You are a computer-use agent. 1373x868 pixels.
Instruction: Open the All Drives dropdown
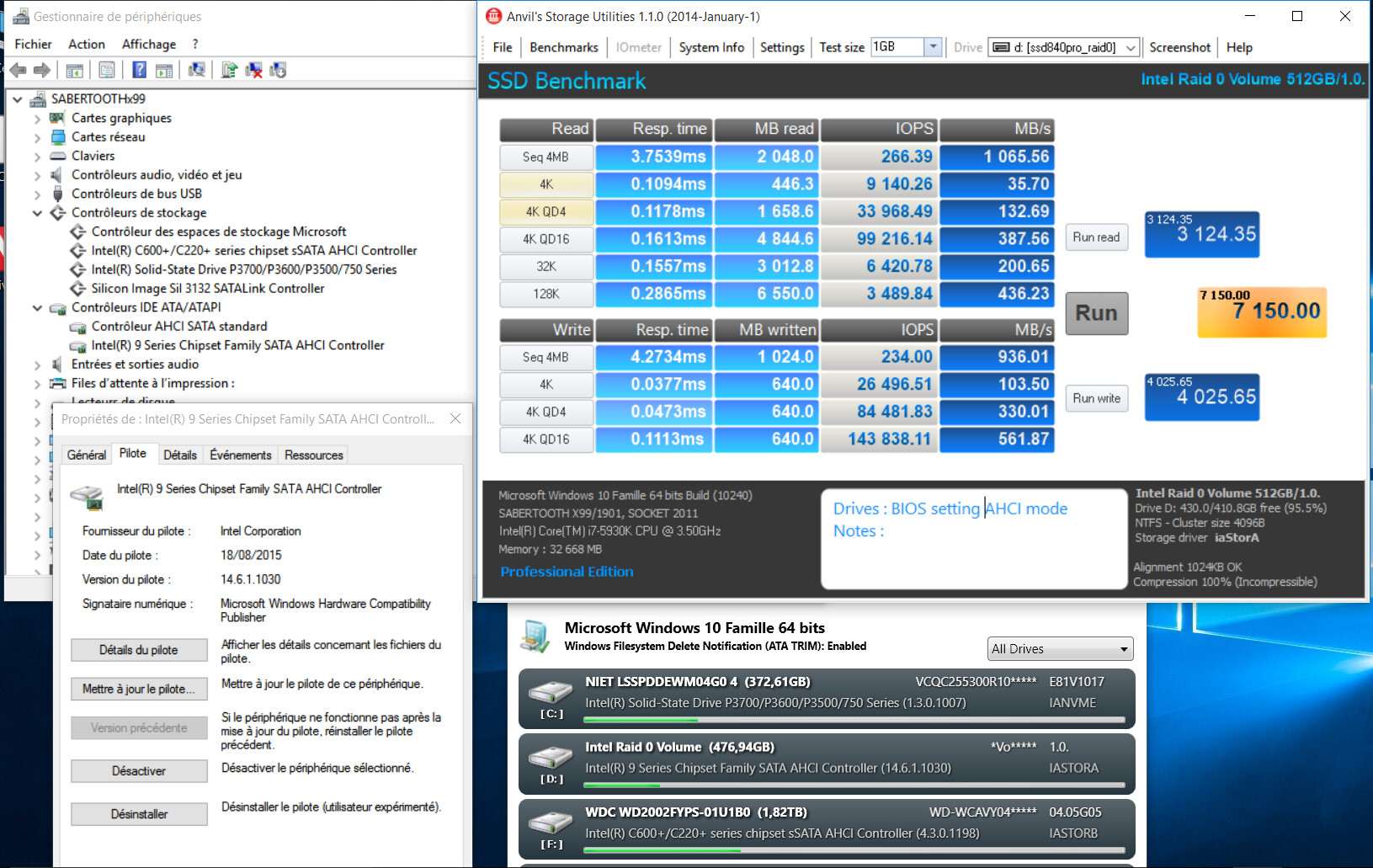click(1060, 649)
